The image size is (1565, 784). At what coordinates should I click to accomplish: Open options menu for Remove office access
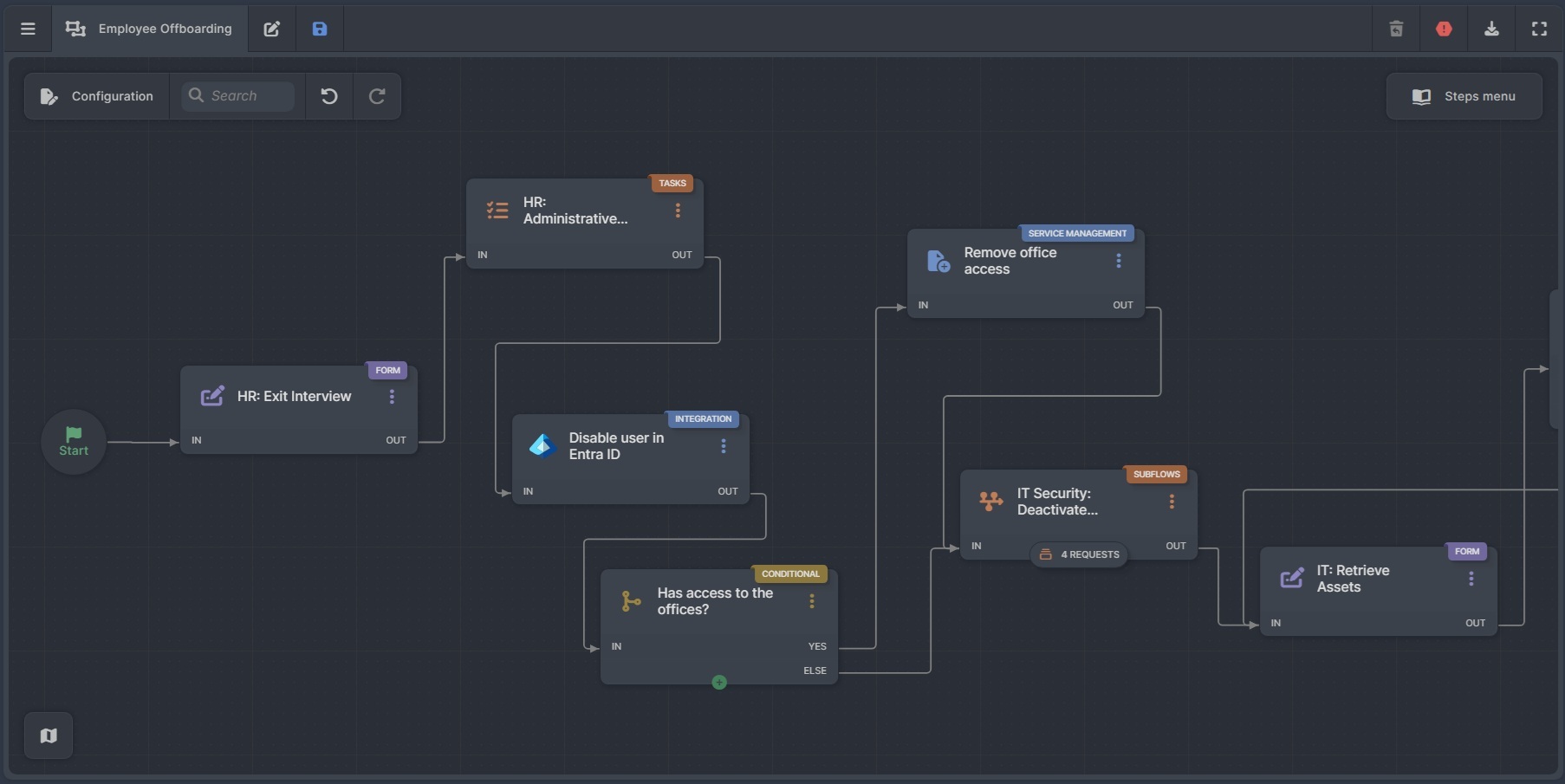coord(1119,260)
